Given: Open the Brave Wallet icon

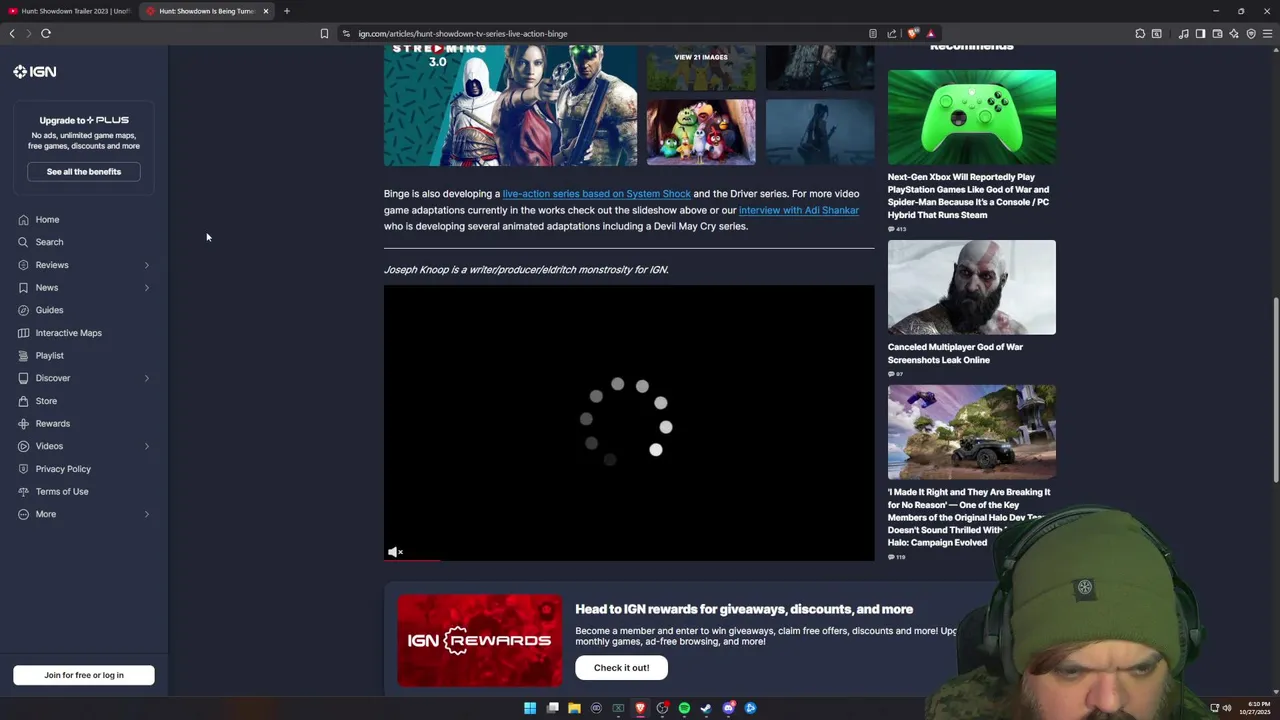Looking at the screenshot, I should coord(1217,33).
